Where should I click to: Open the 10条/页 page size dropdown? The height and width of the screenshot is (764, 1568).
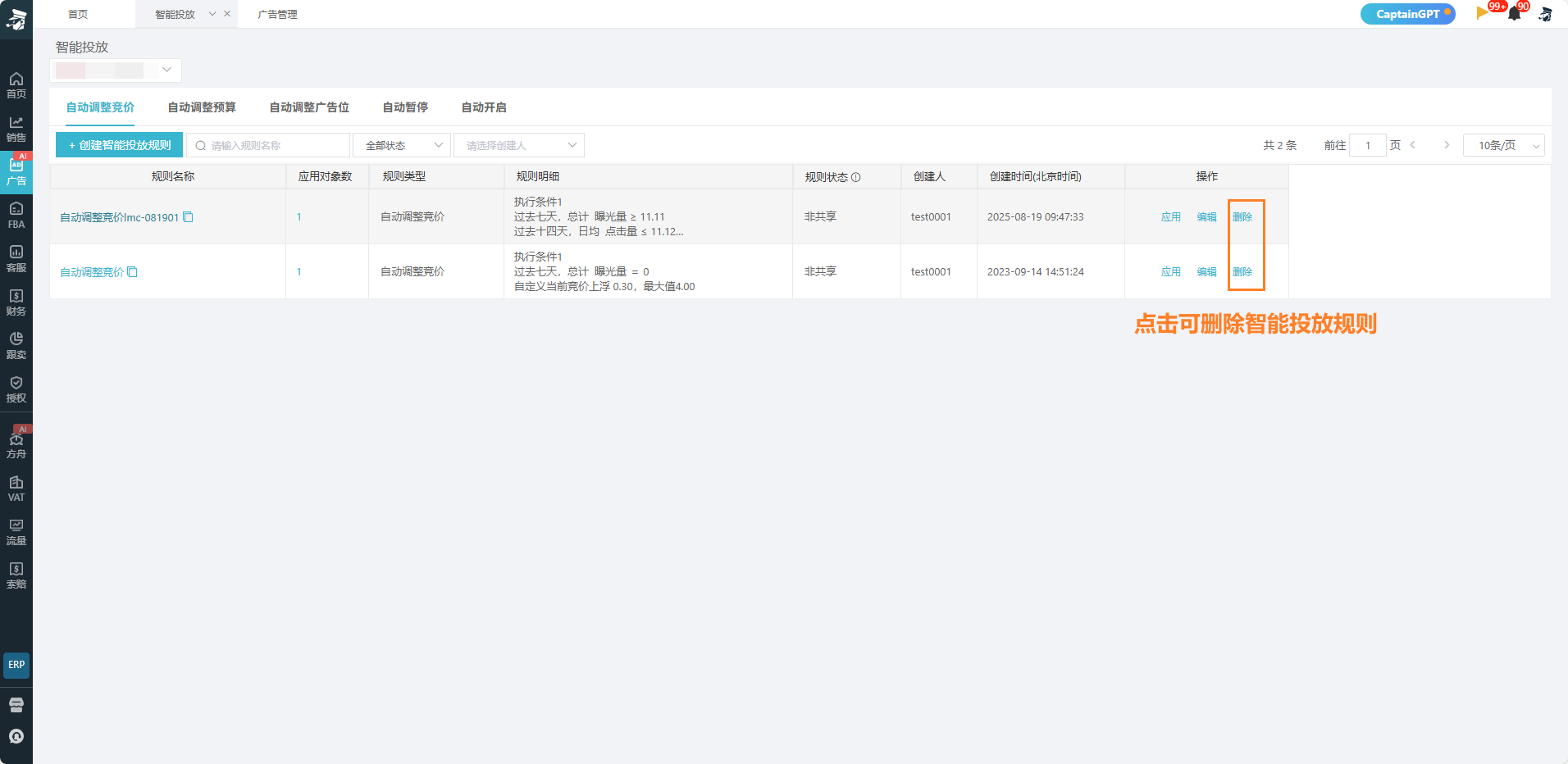point(1504,145)
